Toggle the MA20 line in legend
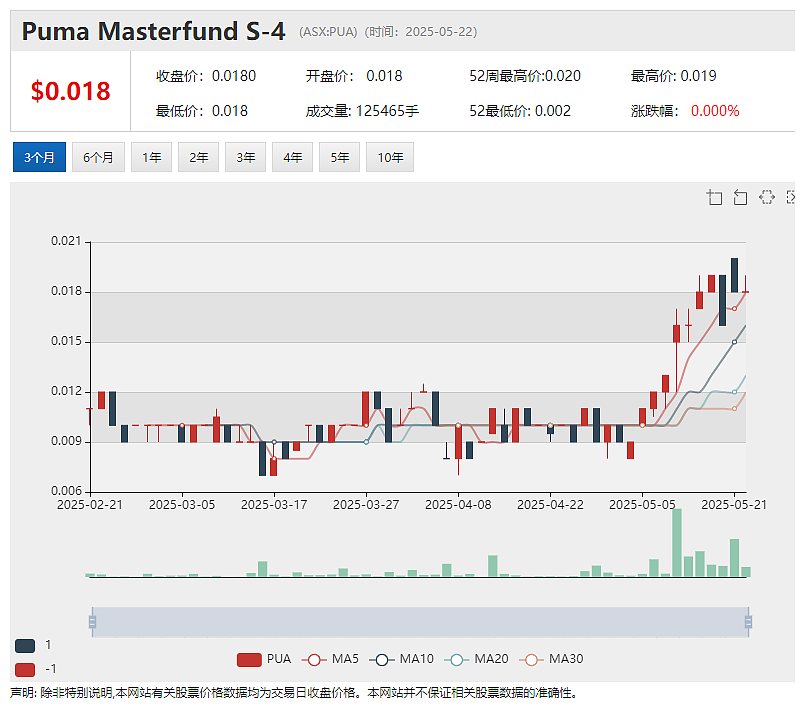This screenshot has width=806, height=711. coord(477,659)
